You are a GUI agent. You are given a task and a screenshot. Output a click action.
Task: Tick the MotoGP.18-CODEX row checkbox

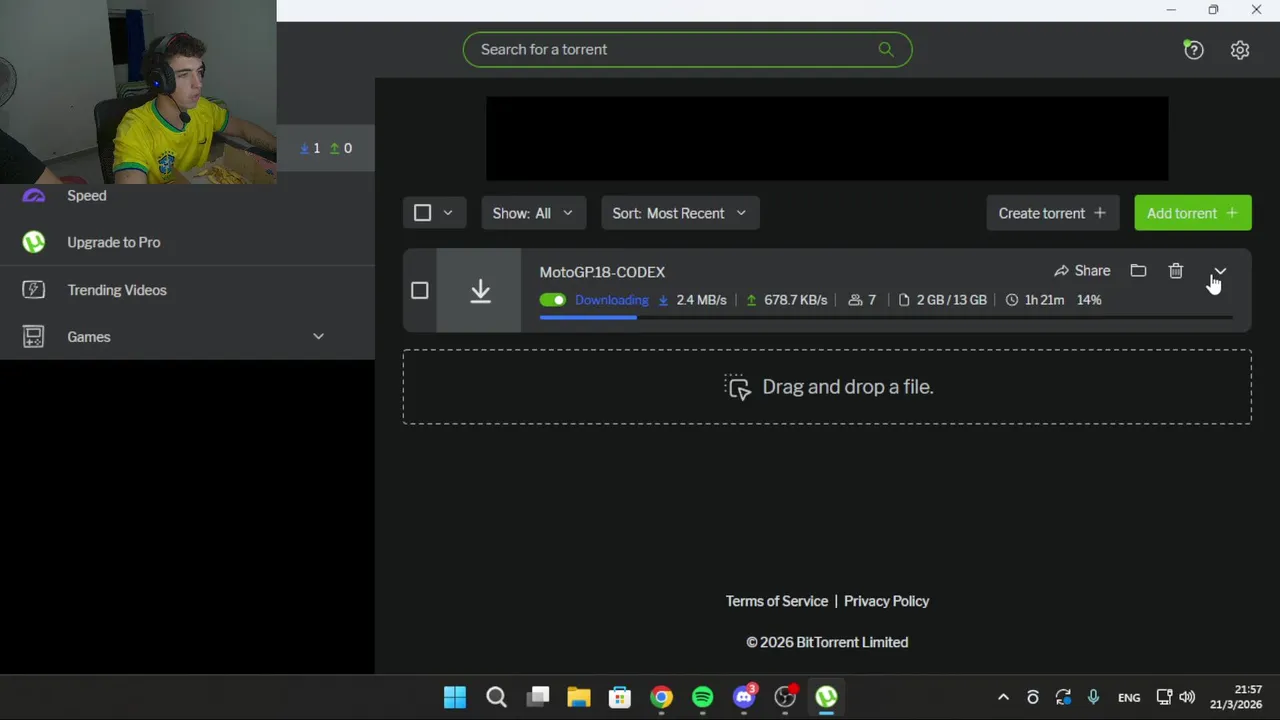click(x=420, y=290)
